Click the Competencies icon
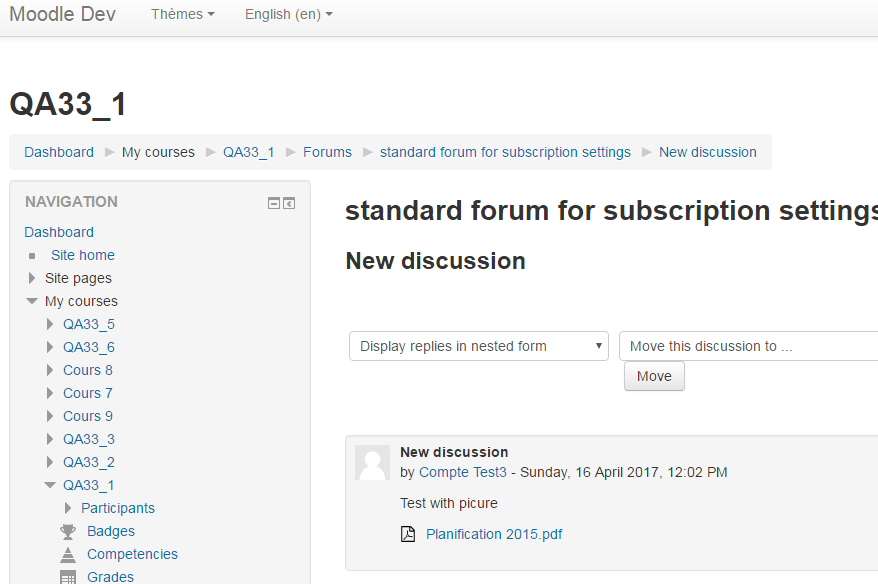This screenshot has height=584, width=878. (x=68, y=554)
